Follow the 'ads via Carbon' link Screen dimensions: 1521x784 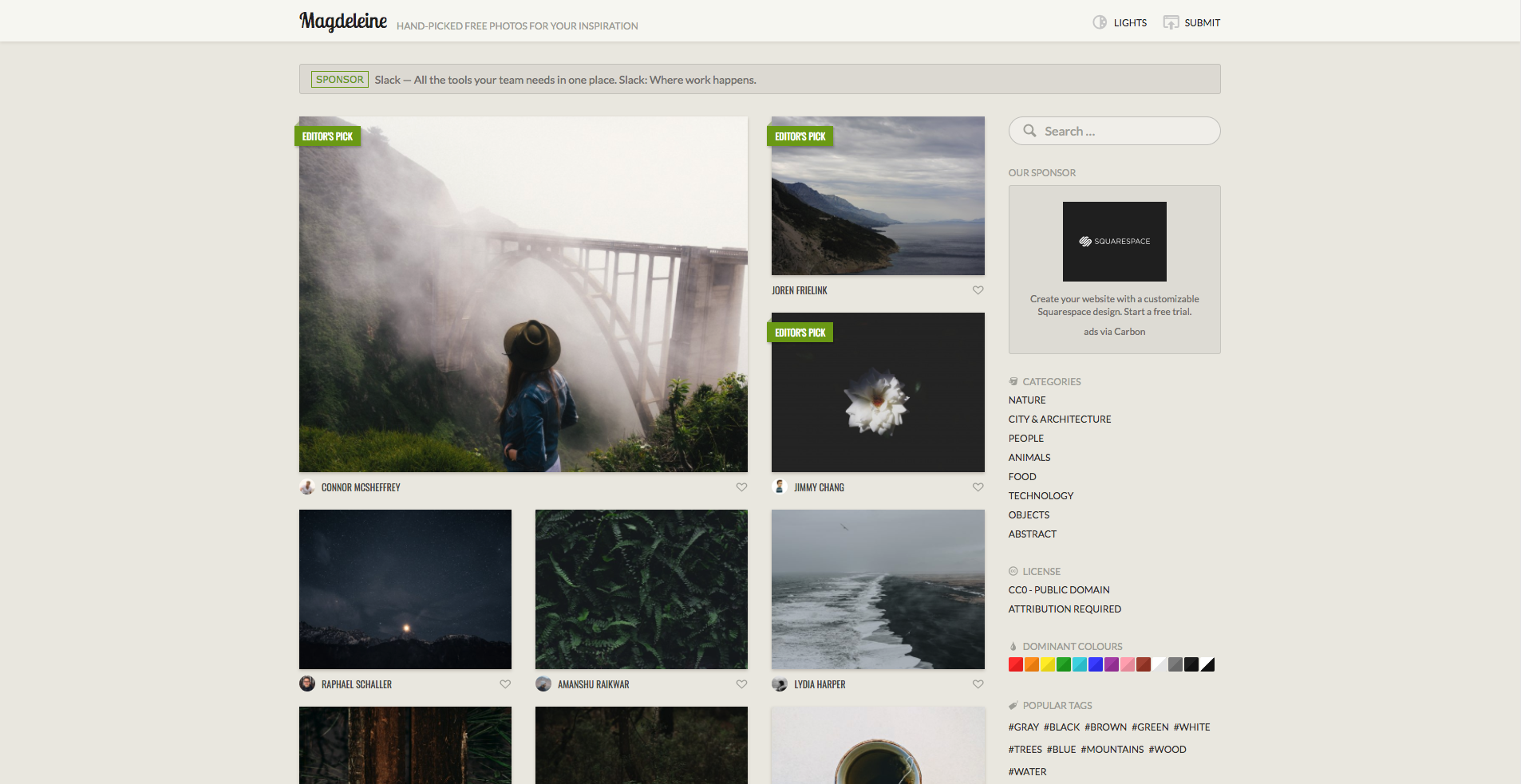point(1114,332)
